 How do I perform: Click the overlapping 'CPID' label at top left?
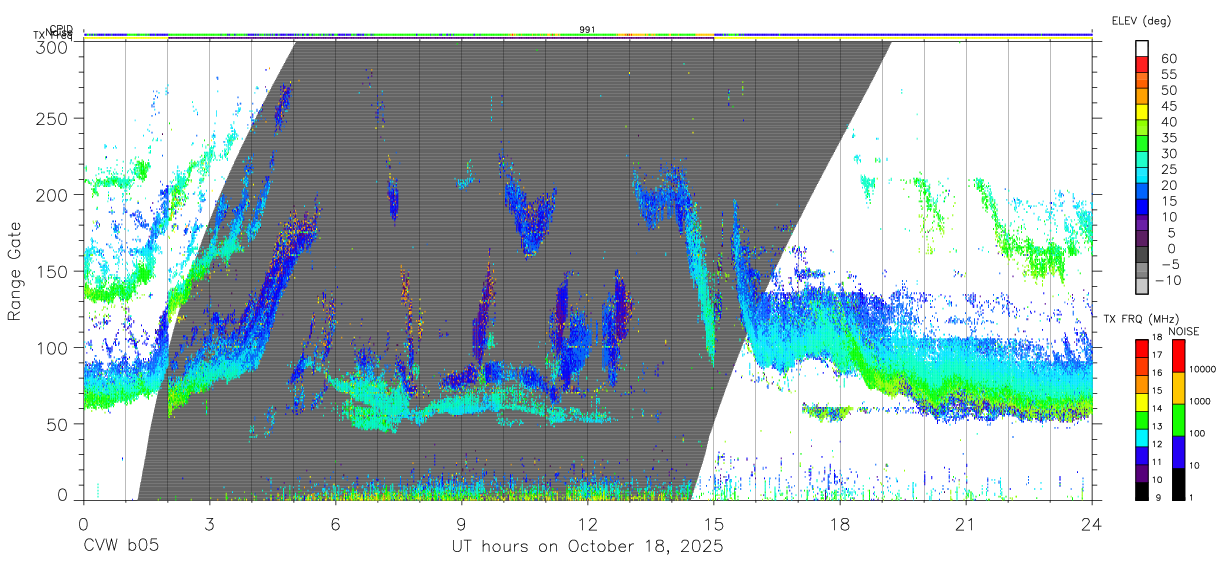point(61,30)
